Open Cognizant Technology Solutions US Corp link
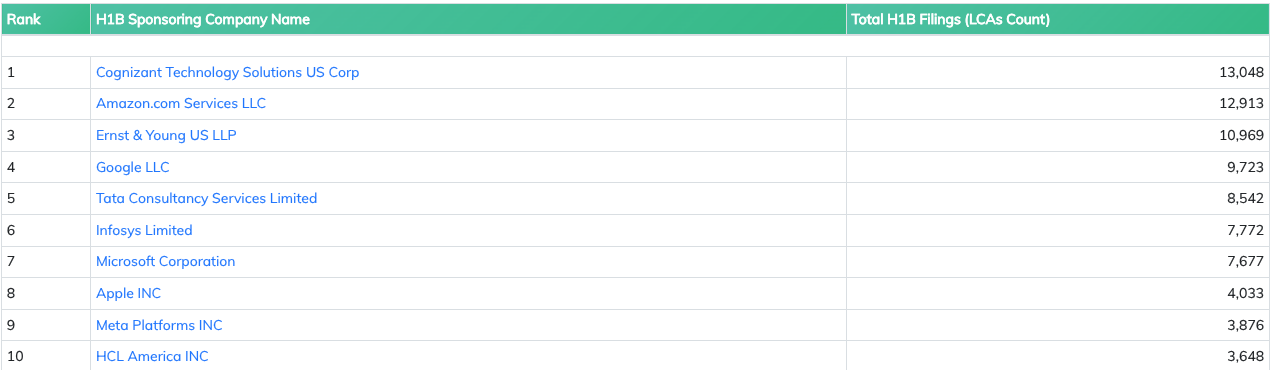Image resolution: width=1272 pixels, height=370 pixels. pyautogui.click(x=227, y=72)
